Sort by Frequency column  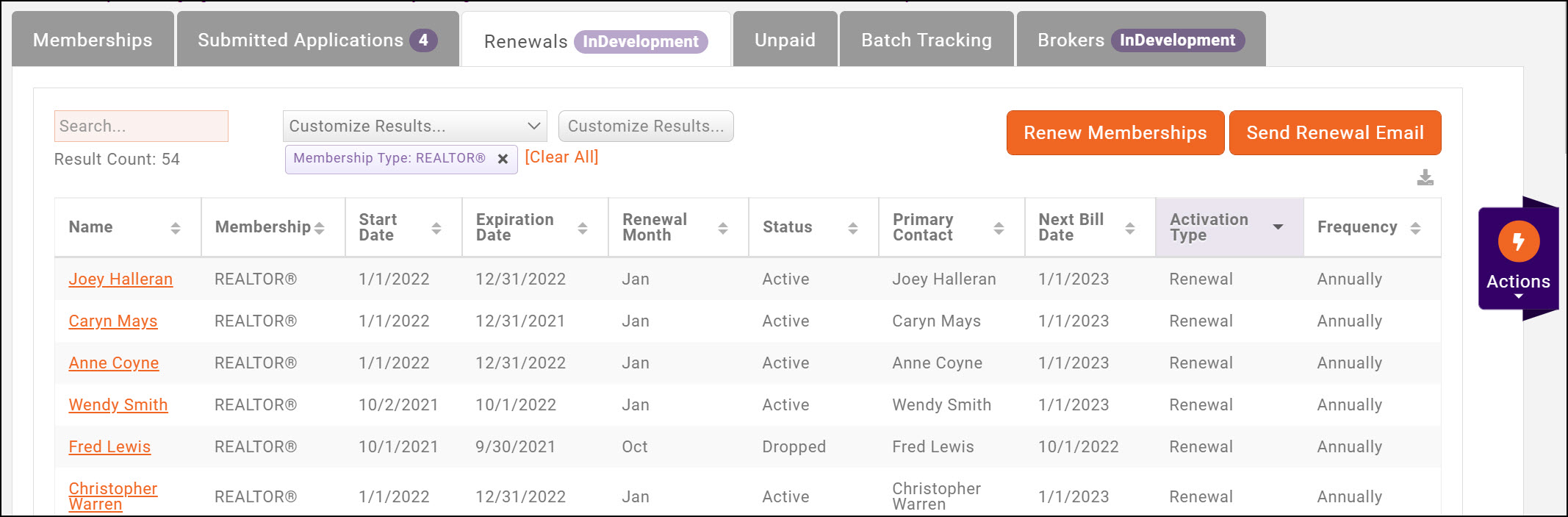click(x=1415, y=228)
